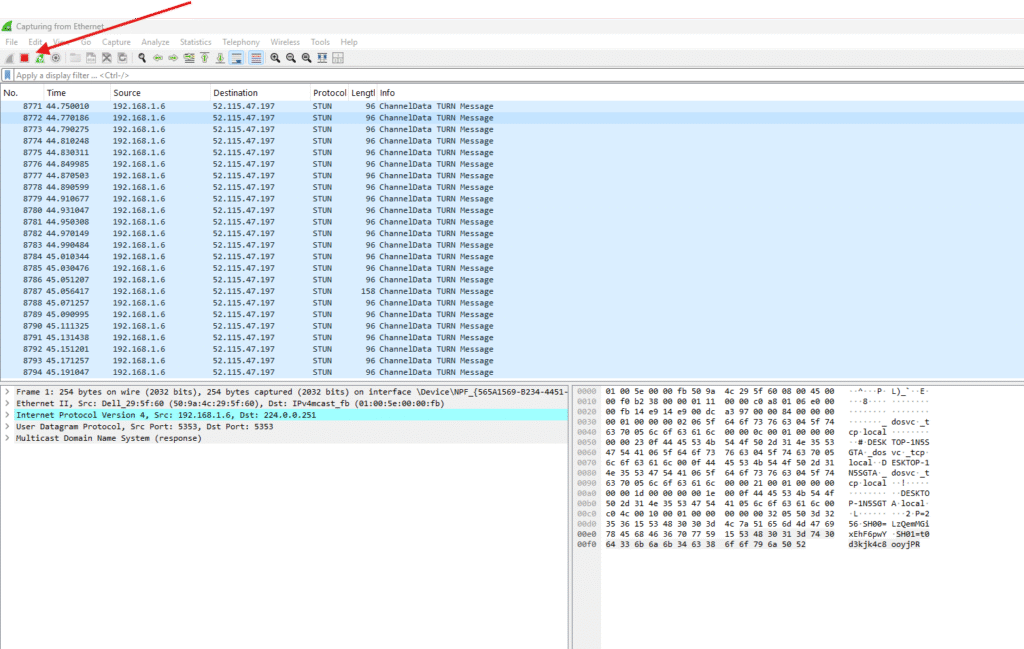Go to the first packet

[x=204, y=58]
